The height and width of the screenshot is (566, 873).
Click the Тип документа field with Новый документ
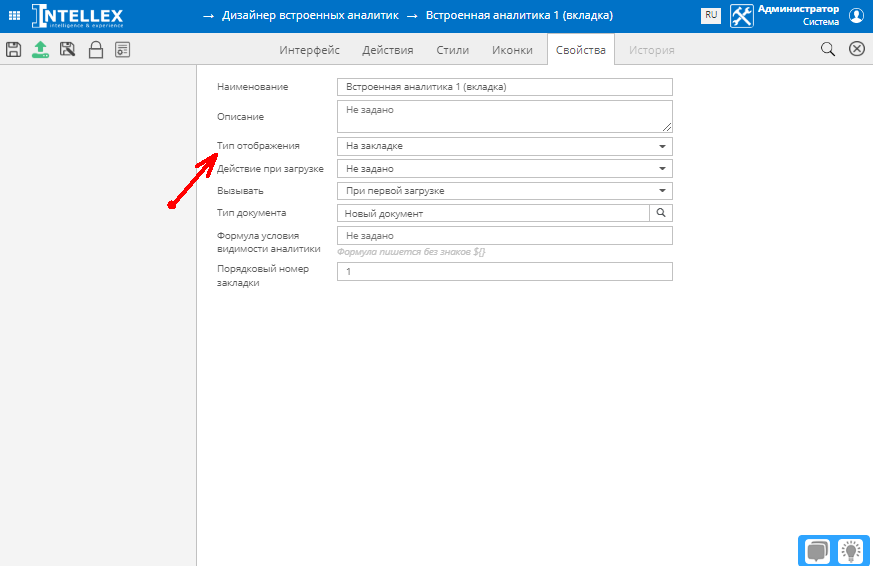tap(493, 213)
